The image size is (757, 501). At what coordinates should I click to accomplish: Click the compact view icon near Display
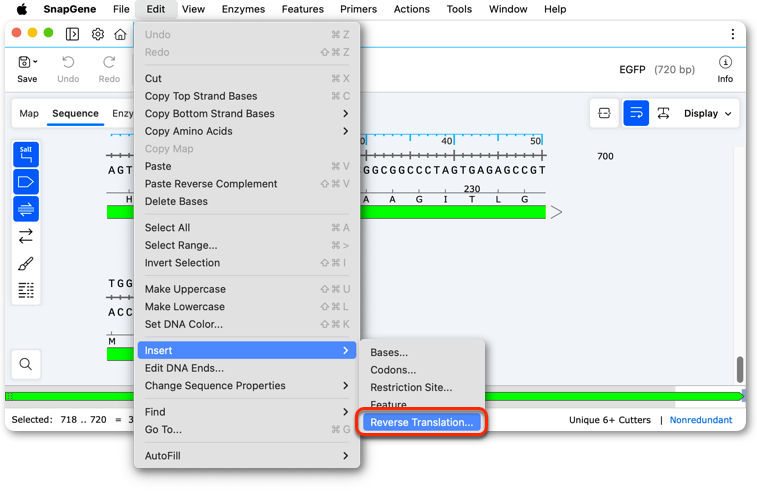[604, 113]
